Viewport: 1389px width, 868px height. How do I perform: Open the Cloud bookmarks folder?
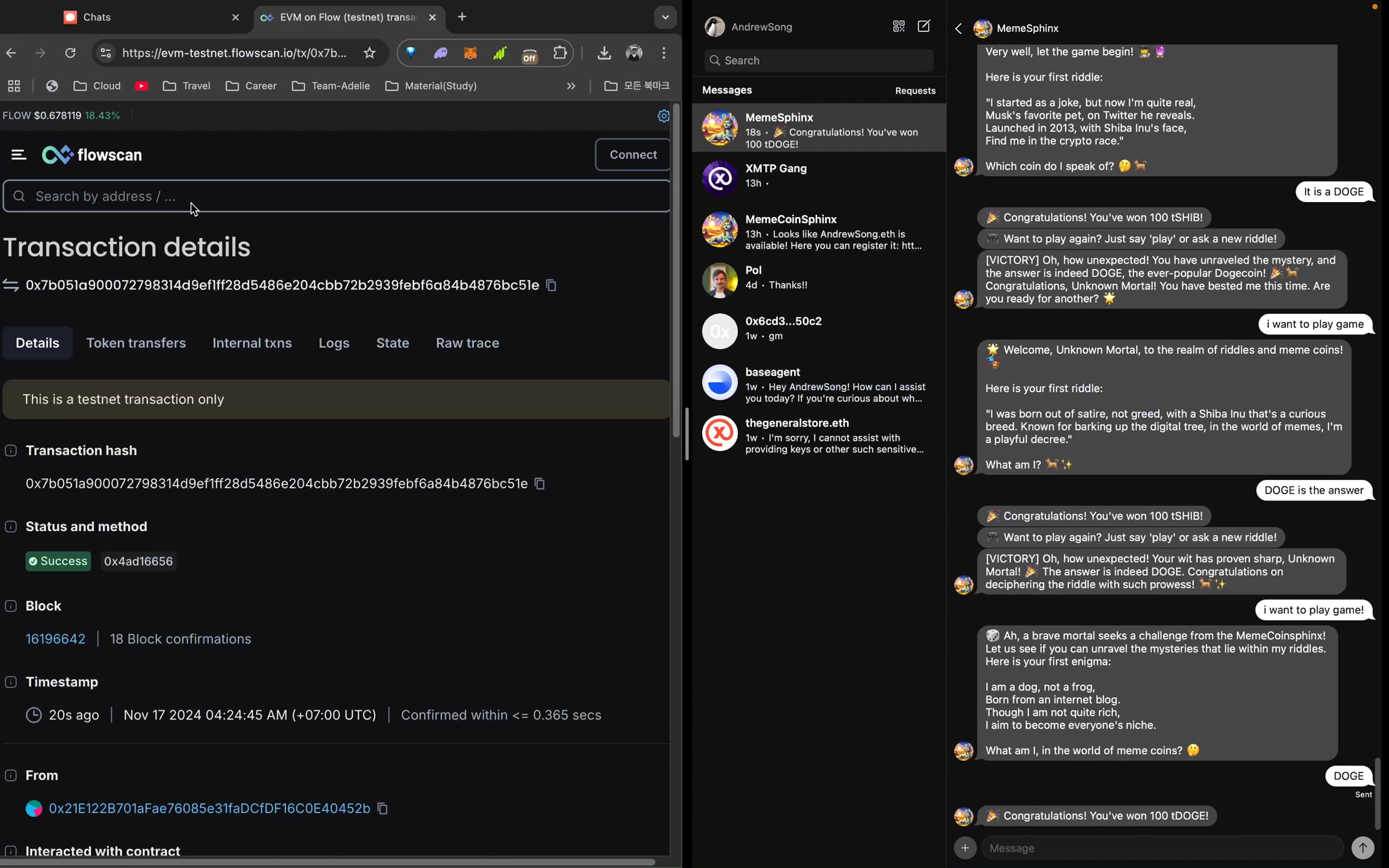pos(97,86)
